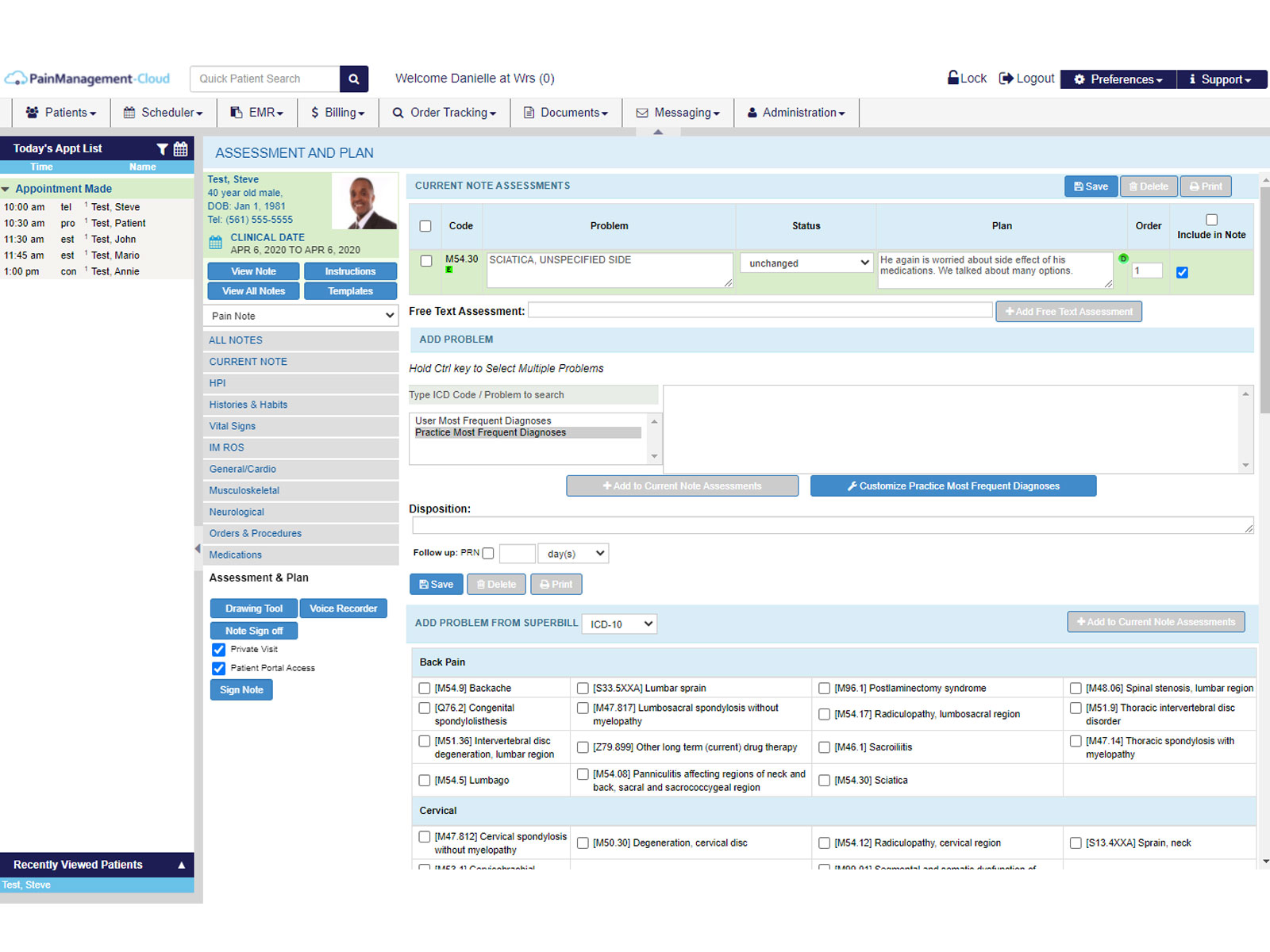Click the clinical date calendar icon
Image resolution: width=1270 pixels, height=952 pixels.
215,243
